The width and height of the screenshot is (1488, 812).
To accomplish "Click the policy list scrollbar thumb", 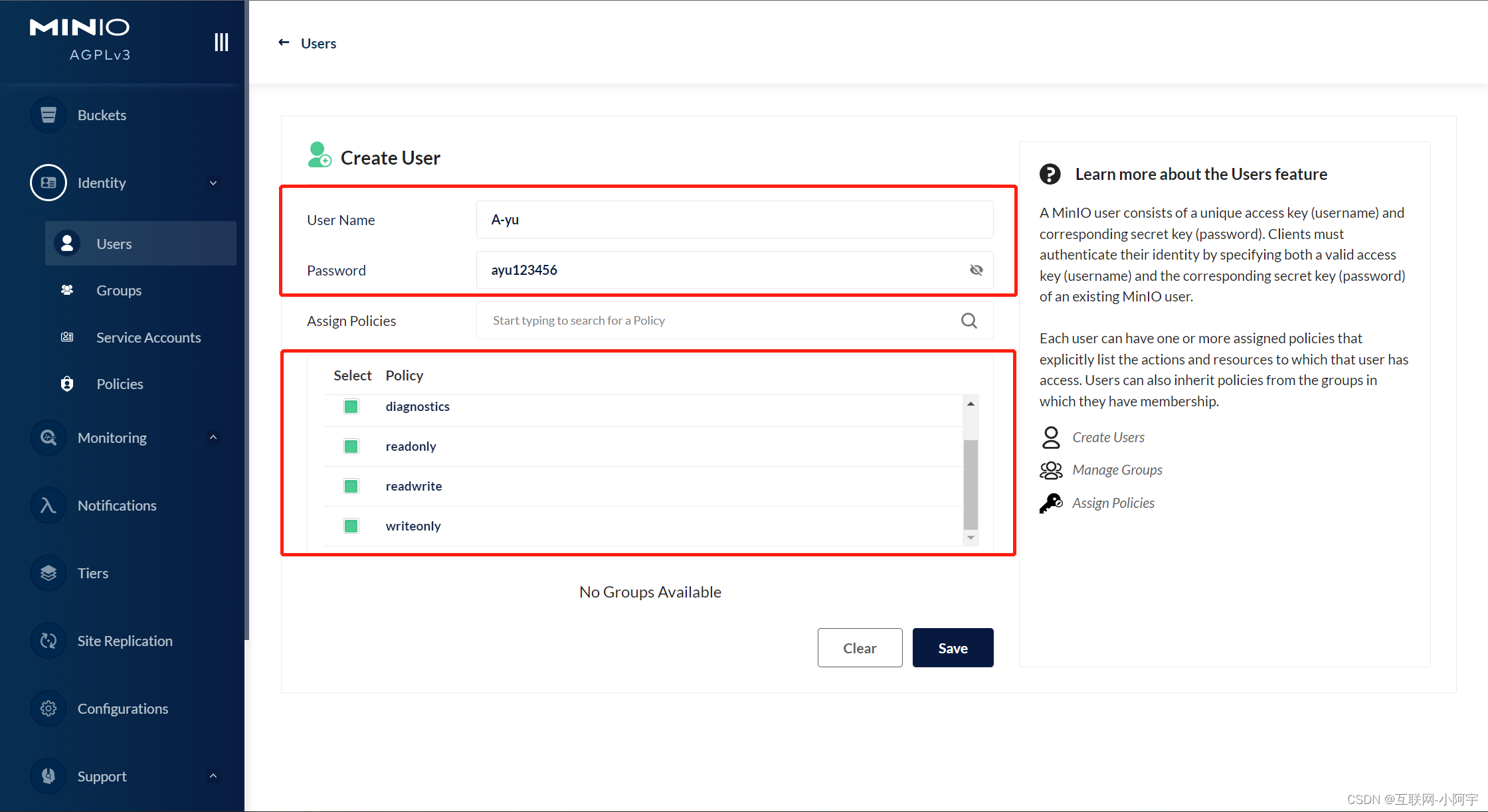I will pos(971,483).
